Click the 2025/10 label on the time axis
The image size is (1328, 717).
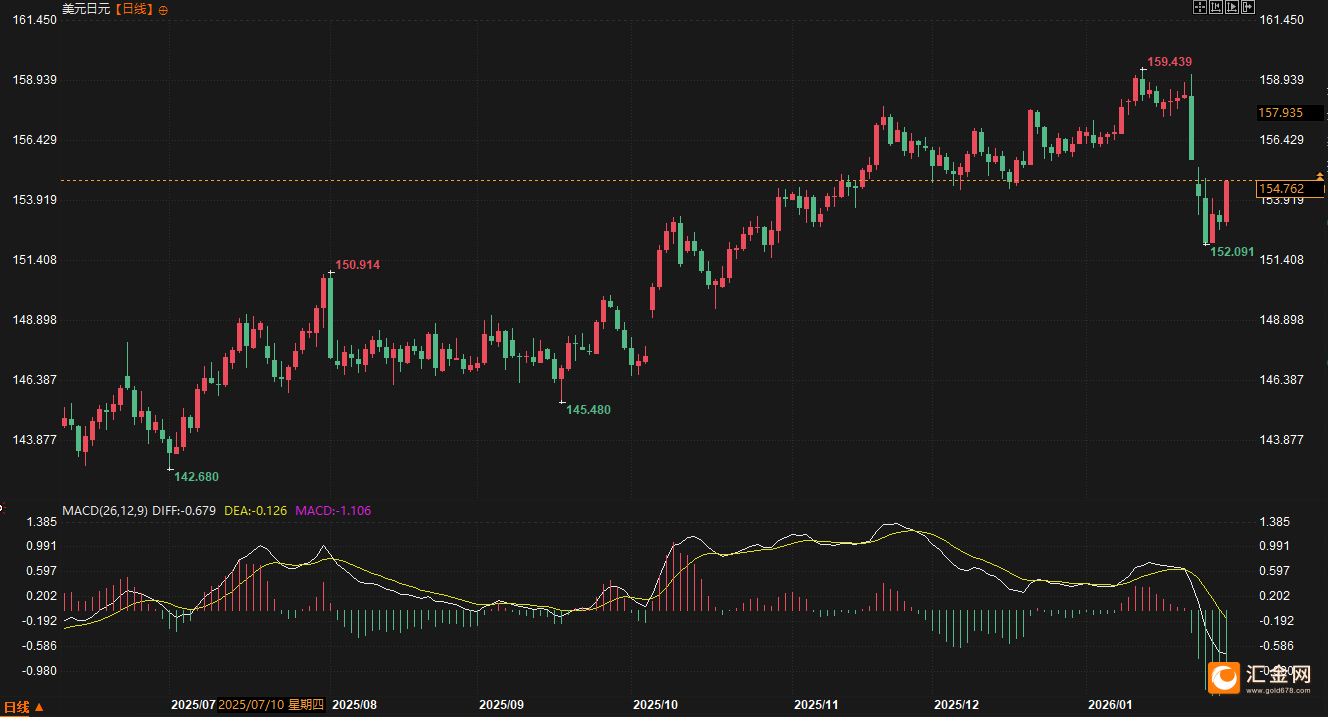(x=656, y=705)
